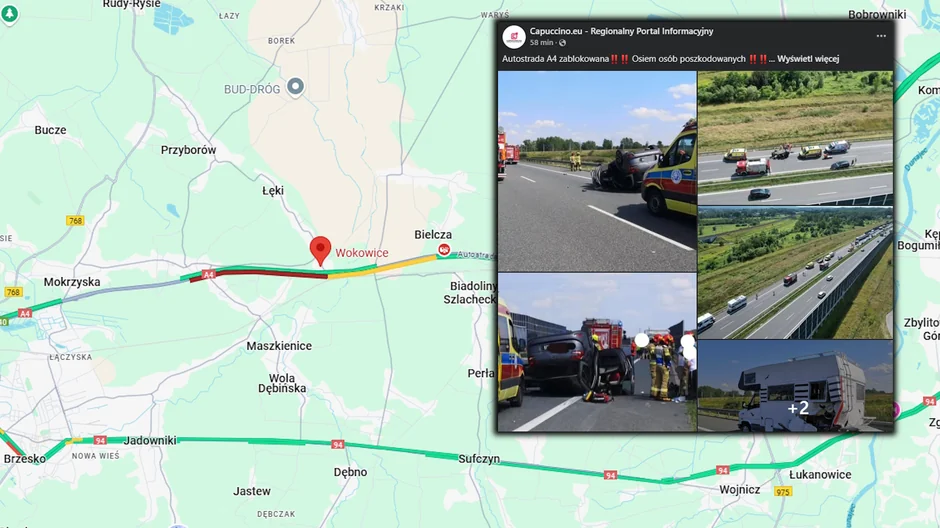The height and width of the screenshot is (528, 940).
Task: Open the Capuccino.eu page avatar
Action: point(514,37)
